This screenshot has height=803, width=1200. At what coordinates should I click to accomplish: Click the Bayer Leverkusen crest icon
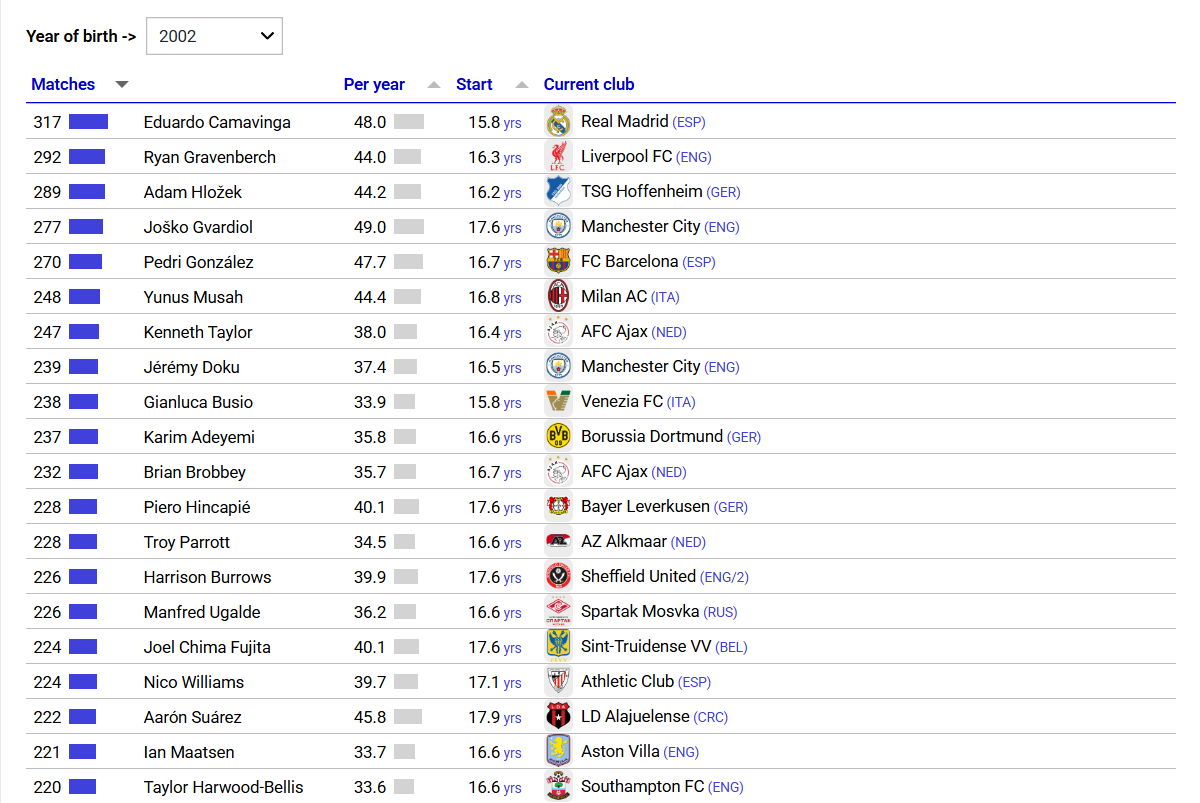click(558, 507)
